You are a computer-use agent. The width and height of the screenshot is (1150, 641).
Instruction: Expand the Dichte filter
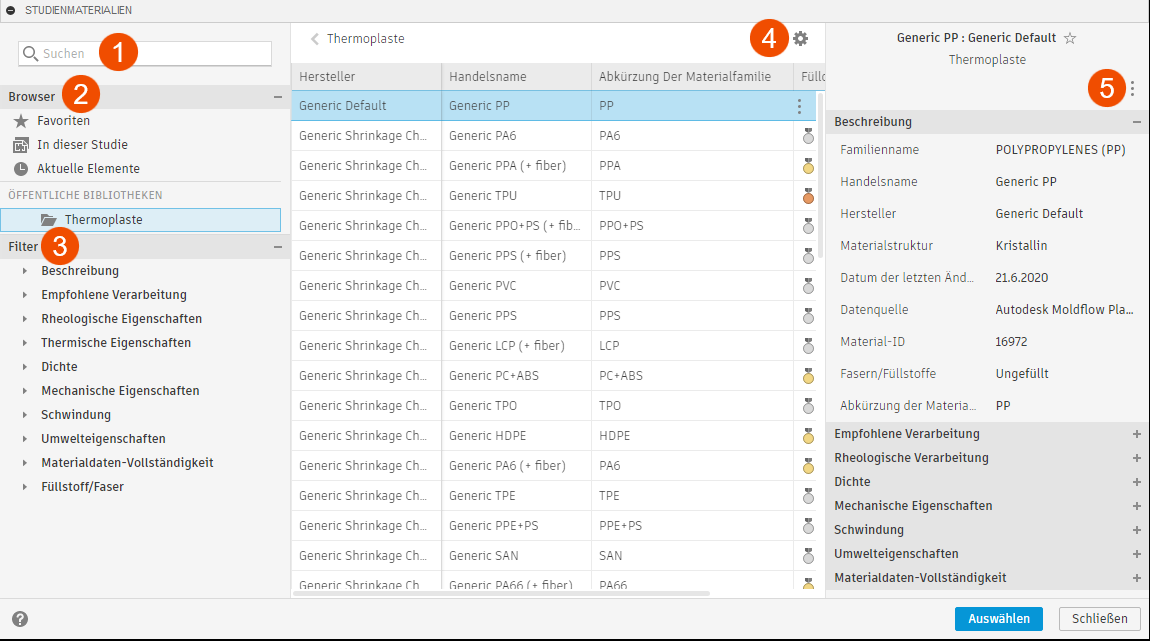[x=25, y=367]
